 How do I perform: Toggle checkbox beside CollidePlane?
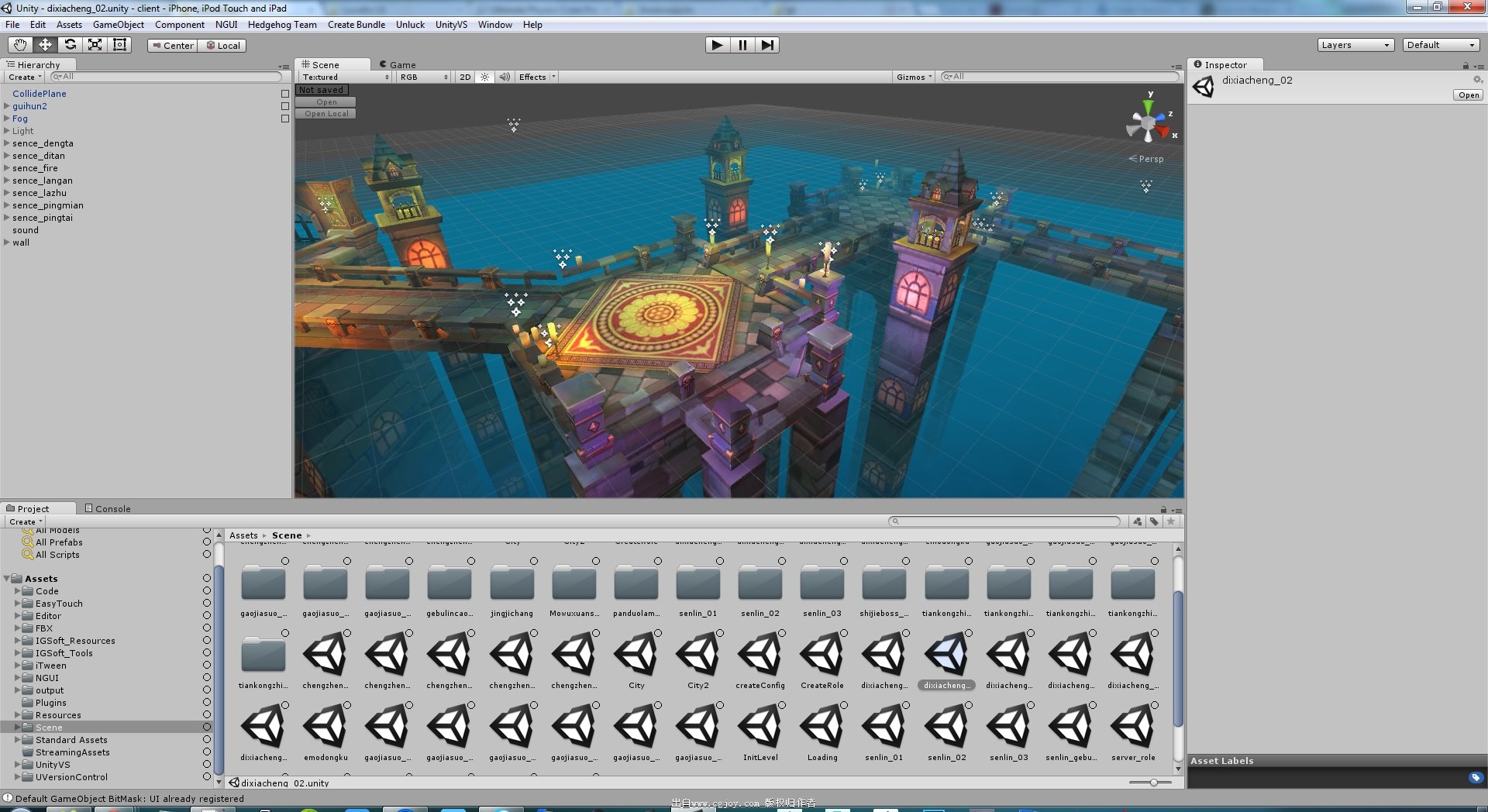pyautogui.click(x=285, y=94)
